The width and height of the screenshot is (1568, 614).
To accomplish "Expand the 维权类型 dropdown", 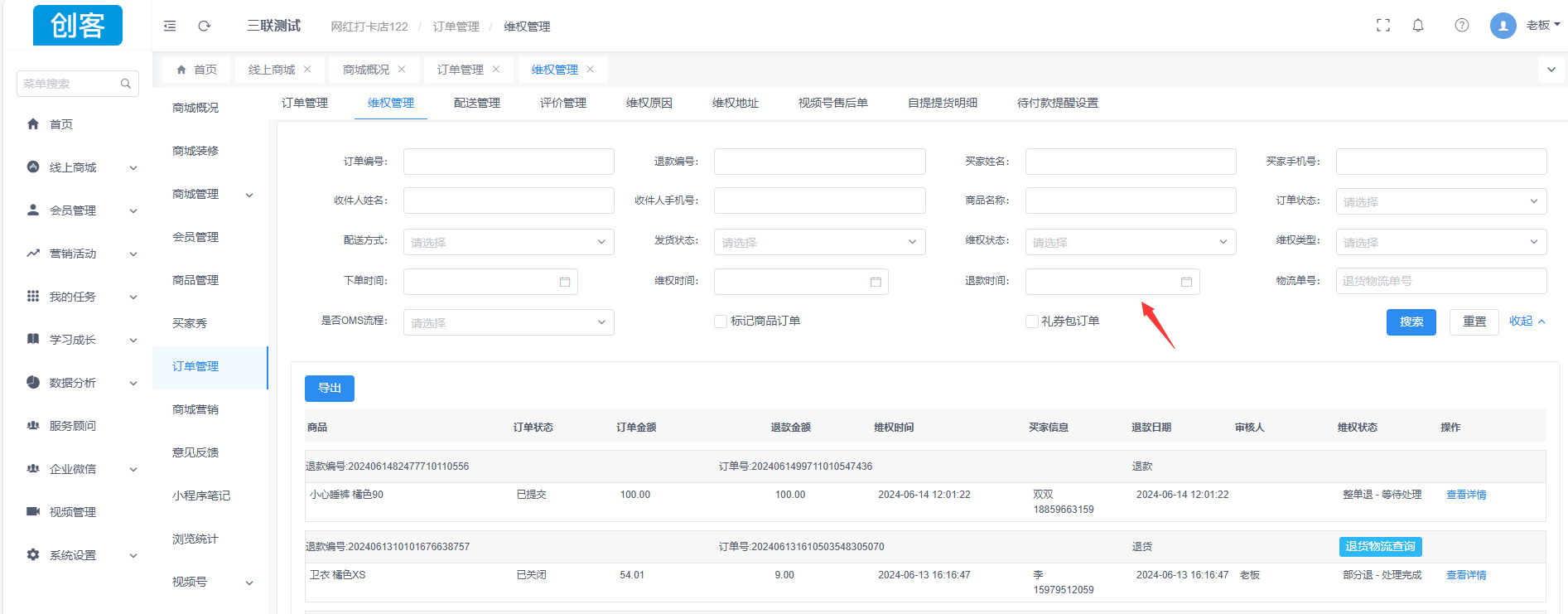I will [1440, 242].
